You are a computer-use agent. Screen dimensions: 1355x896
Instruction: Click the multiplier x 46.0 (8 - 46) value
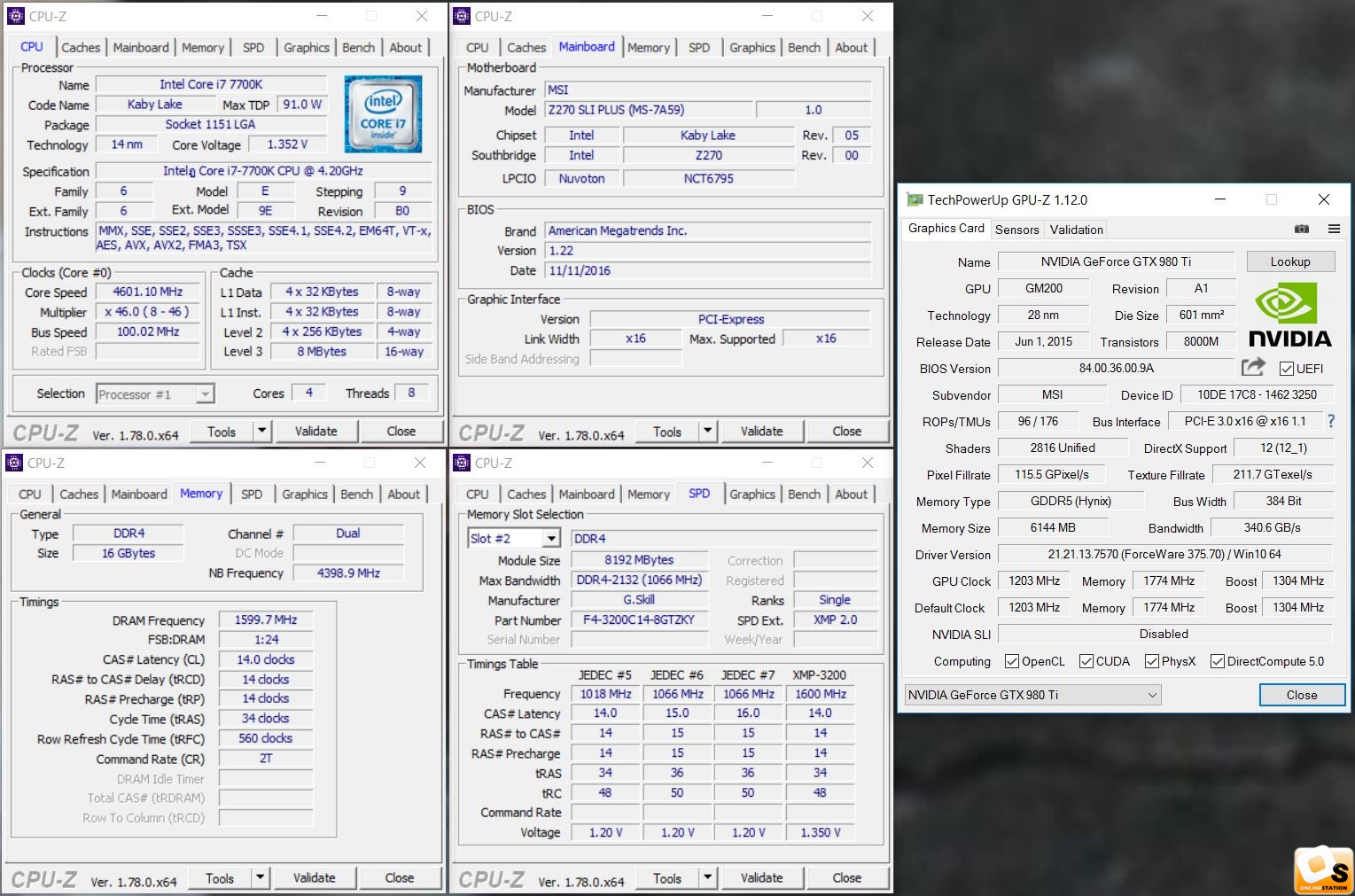[147, 312]
